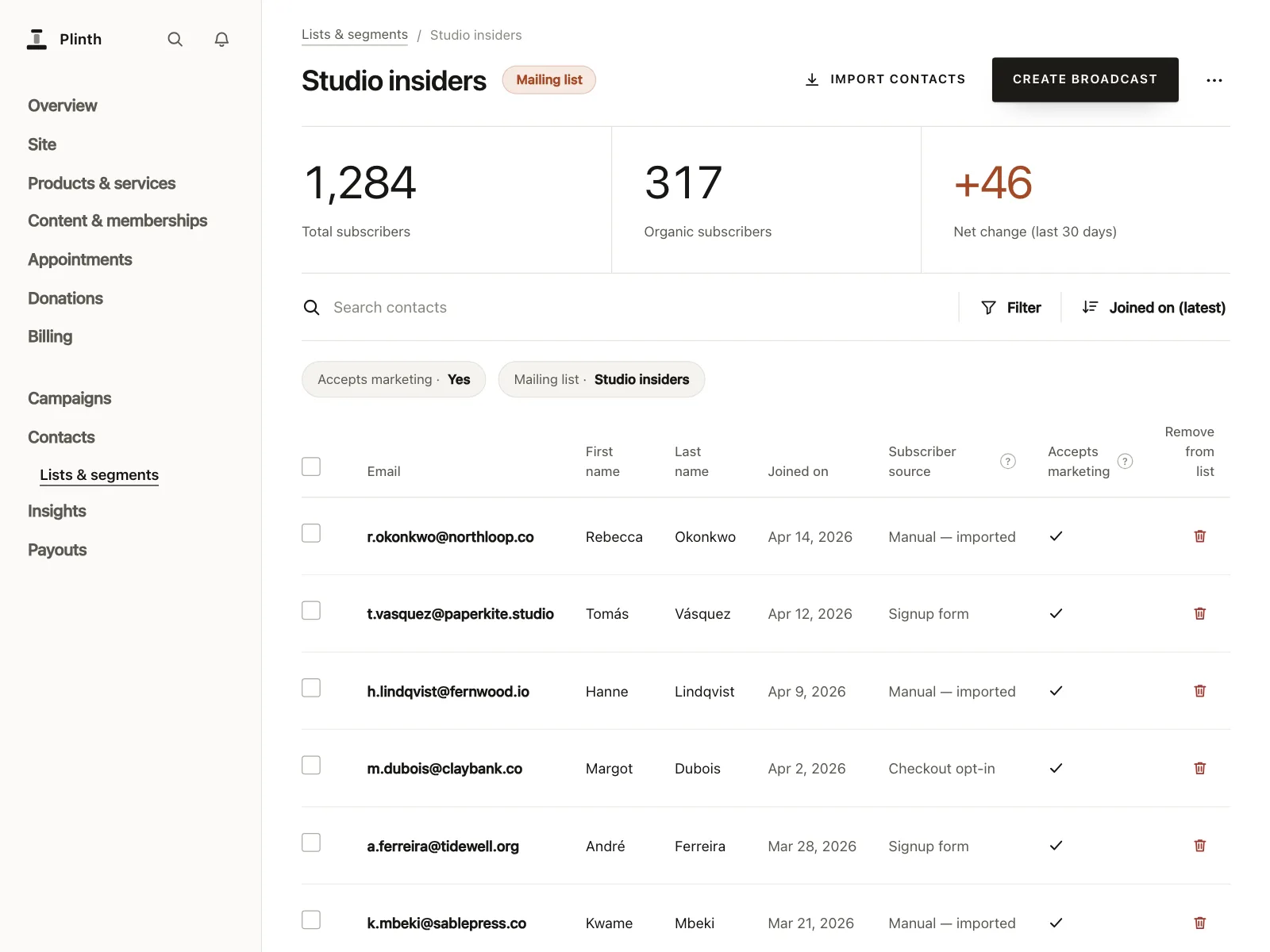Toggle the select-all contacts checkbox
The height and width of the screenshot is (952, 1270).
point(311,466)
